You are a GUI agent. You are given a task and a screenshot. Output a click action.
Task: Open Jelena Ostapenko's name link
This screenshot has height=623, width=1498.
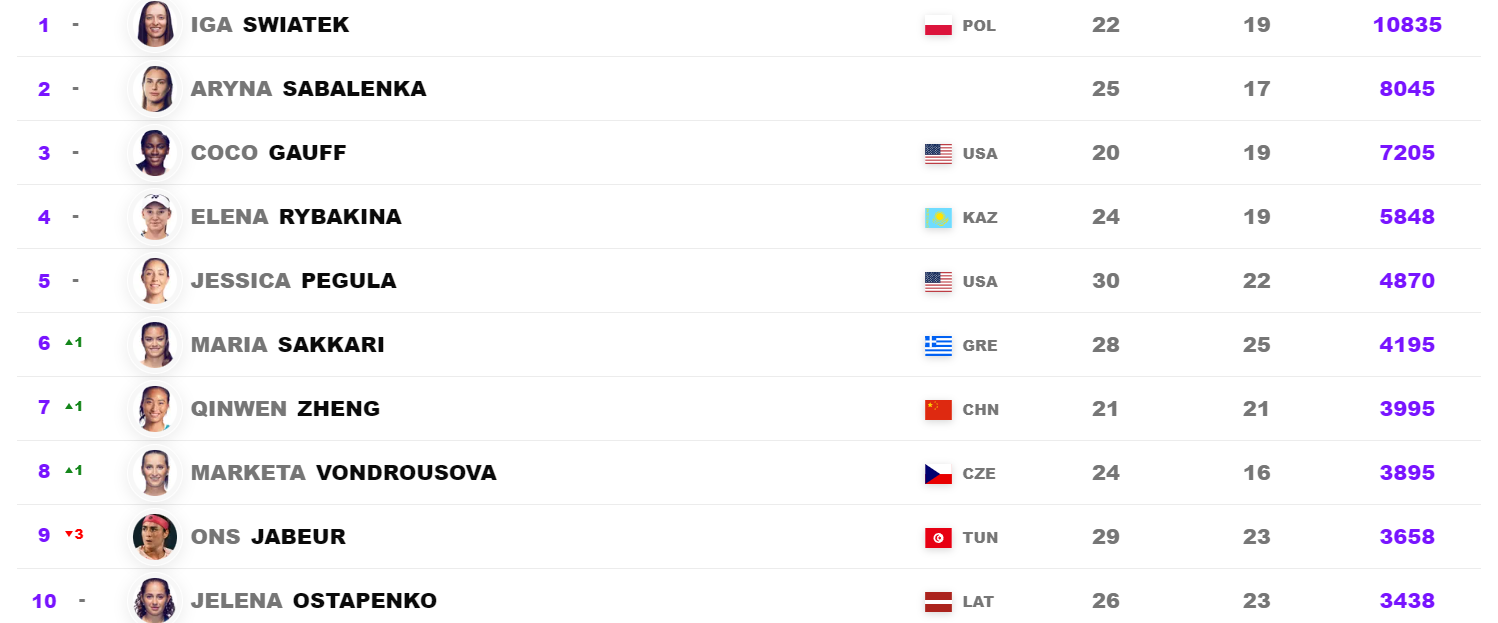click(x=313, y=601)
